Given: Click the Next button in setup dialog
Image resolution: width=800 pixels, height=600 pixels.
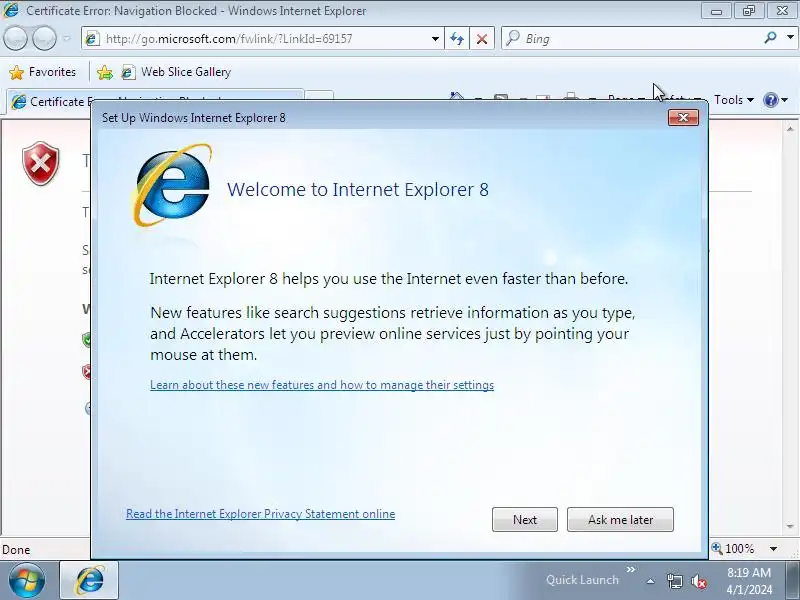Looking at the screenshot, I should [524, 519].
